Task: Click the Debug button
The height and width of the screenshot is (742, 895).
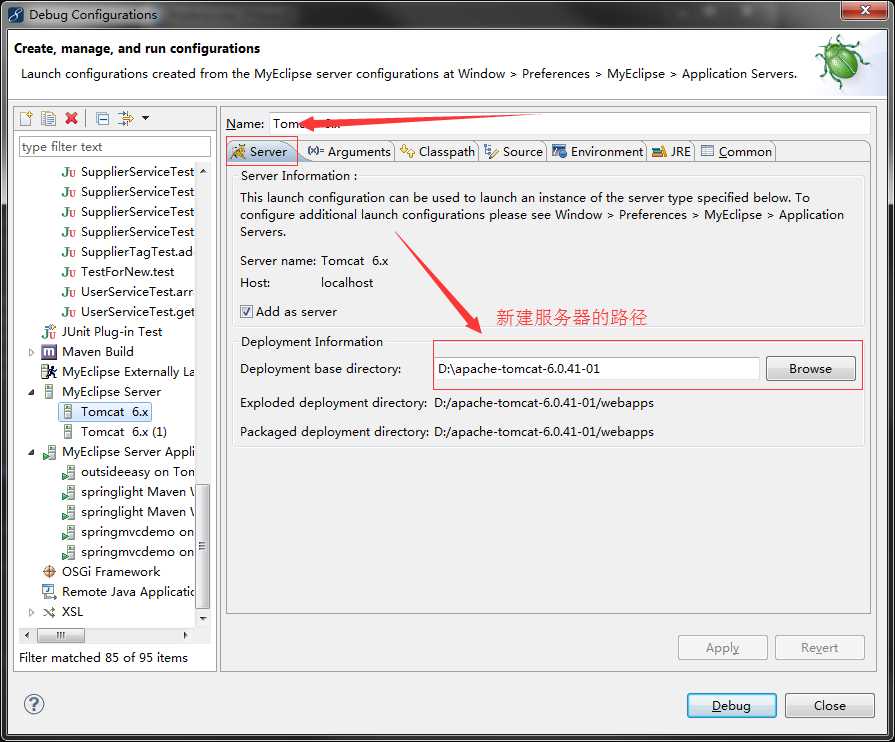Action: [x=732, y=705]
